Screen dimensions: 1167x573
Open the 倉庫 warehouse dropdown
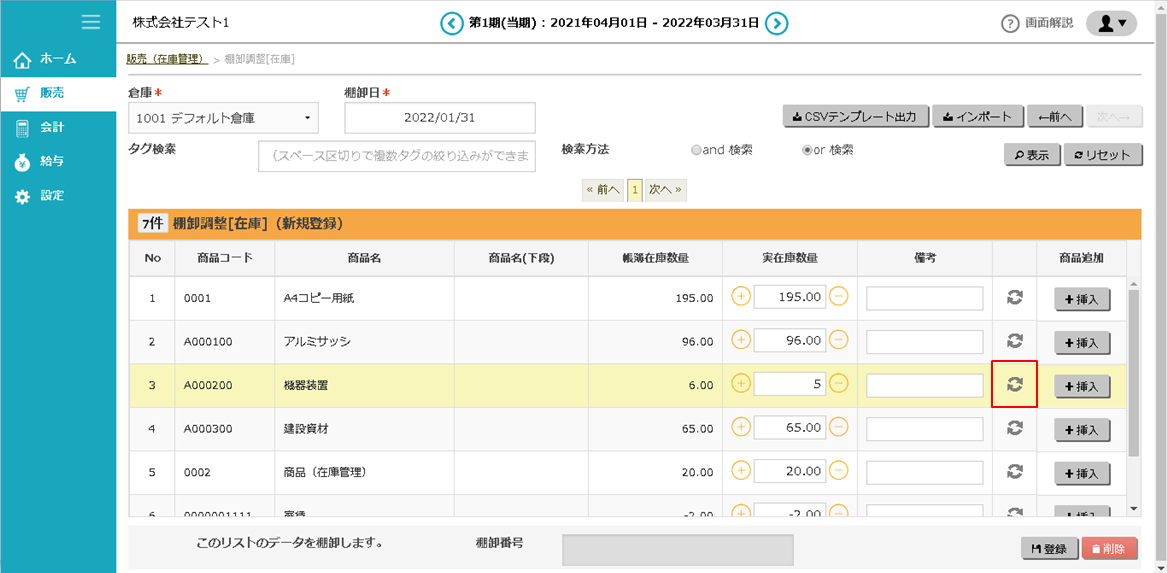(x=223, y=118)
